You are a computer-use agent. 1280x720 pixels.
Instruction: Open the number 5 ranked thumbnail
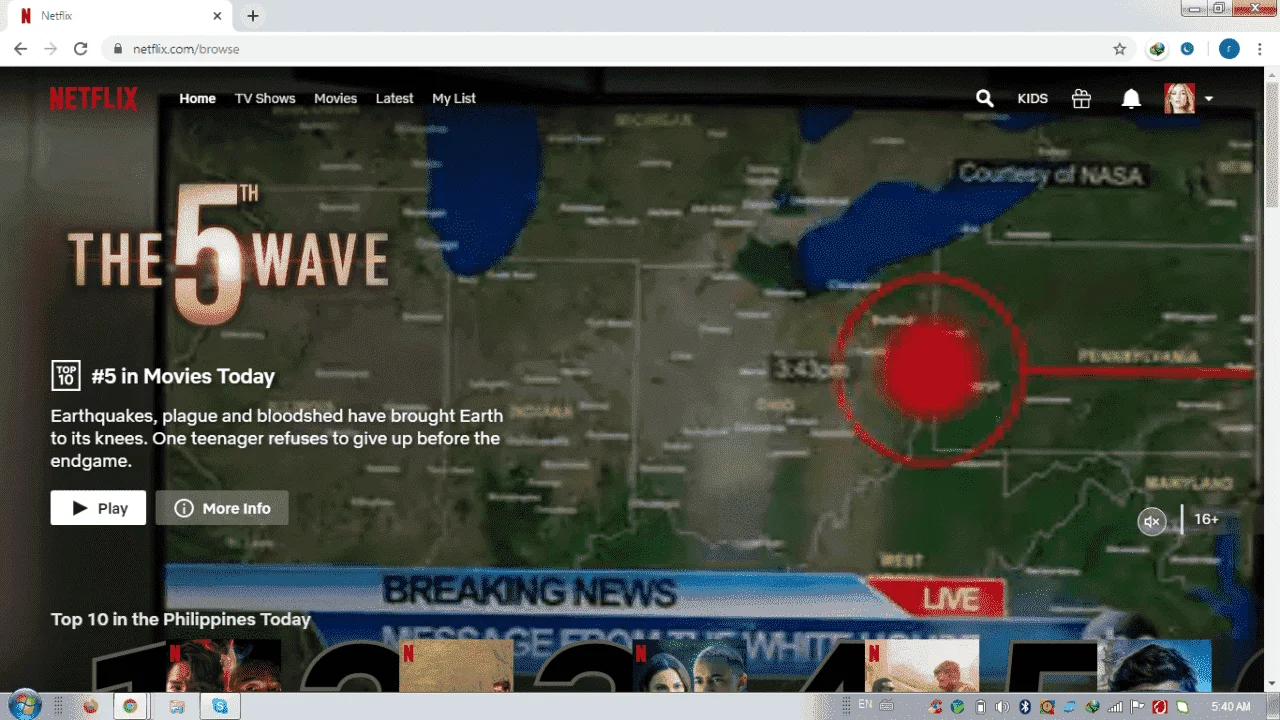[1154, 666]
